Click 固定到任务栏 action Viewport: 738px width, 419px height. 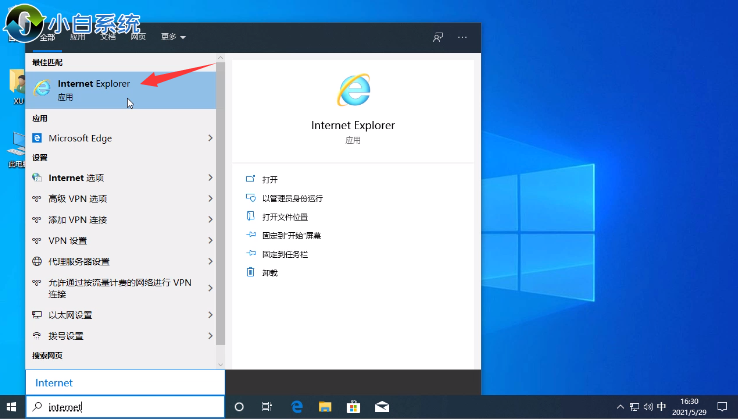284,253
